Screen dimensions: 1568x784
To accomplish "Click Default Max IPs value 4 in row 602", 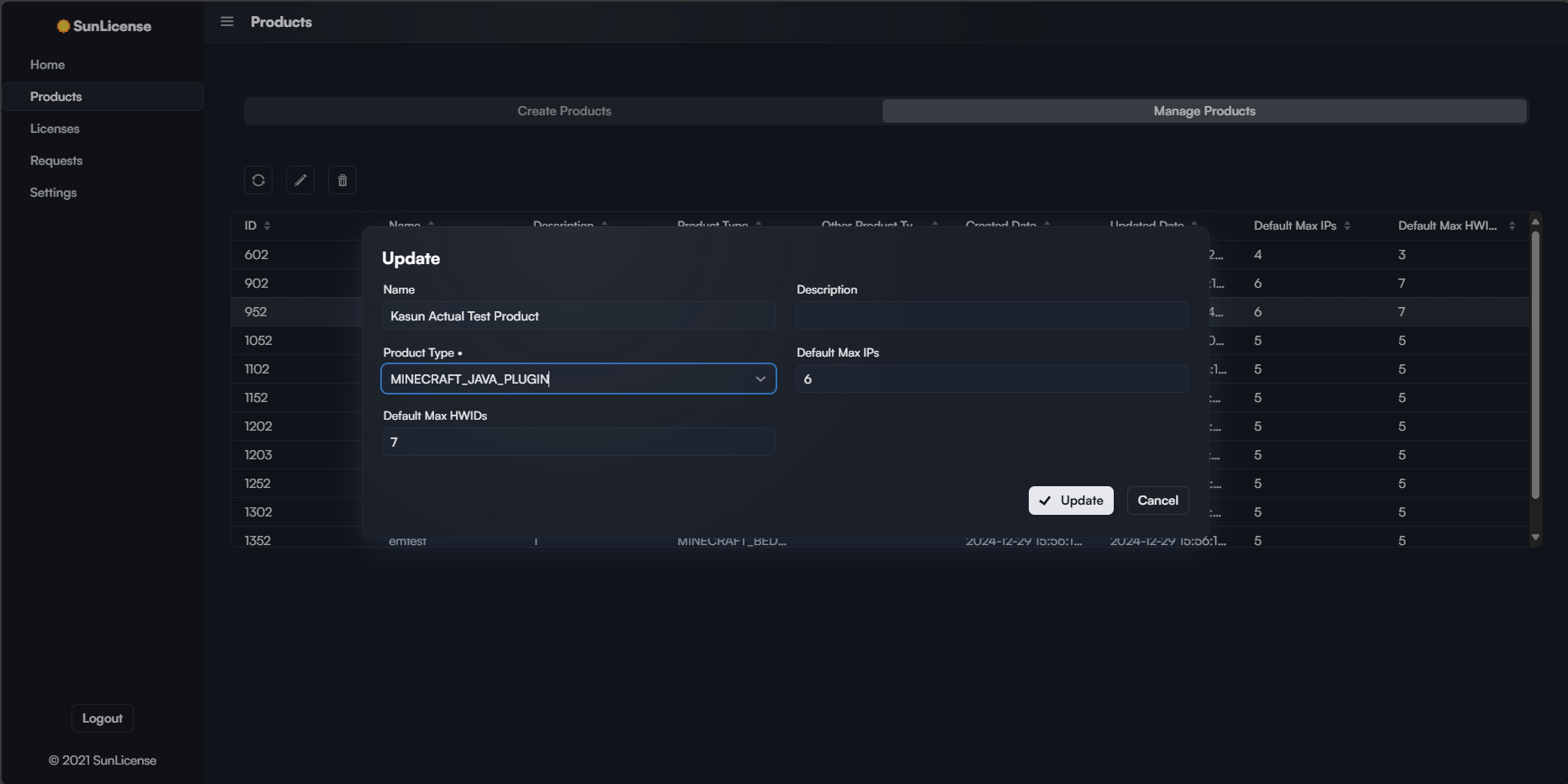I will [1258, 255].
